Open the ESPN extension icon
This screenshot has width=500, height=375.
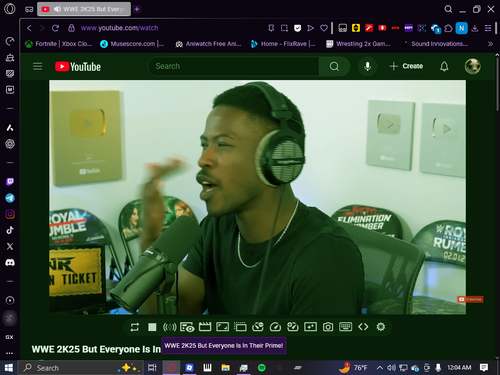coord(408,28)
